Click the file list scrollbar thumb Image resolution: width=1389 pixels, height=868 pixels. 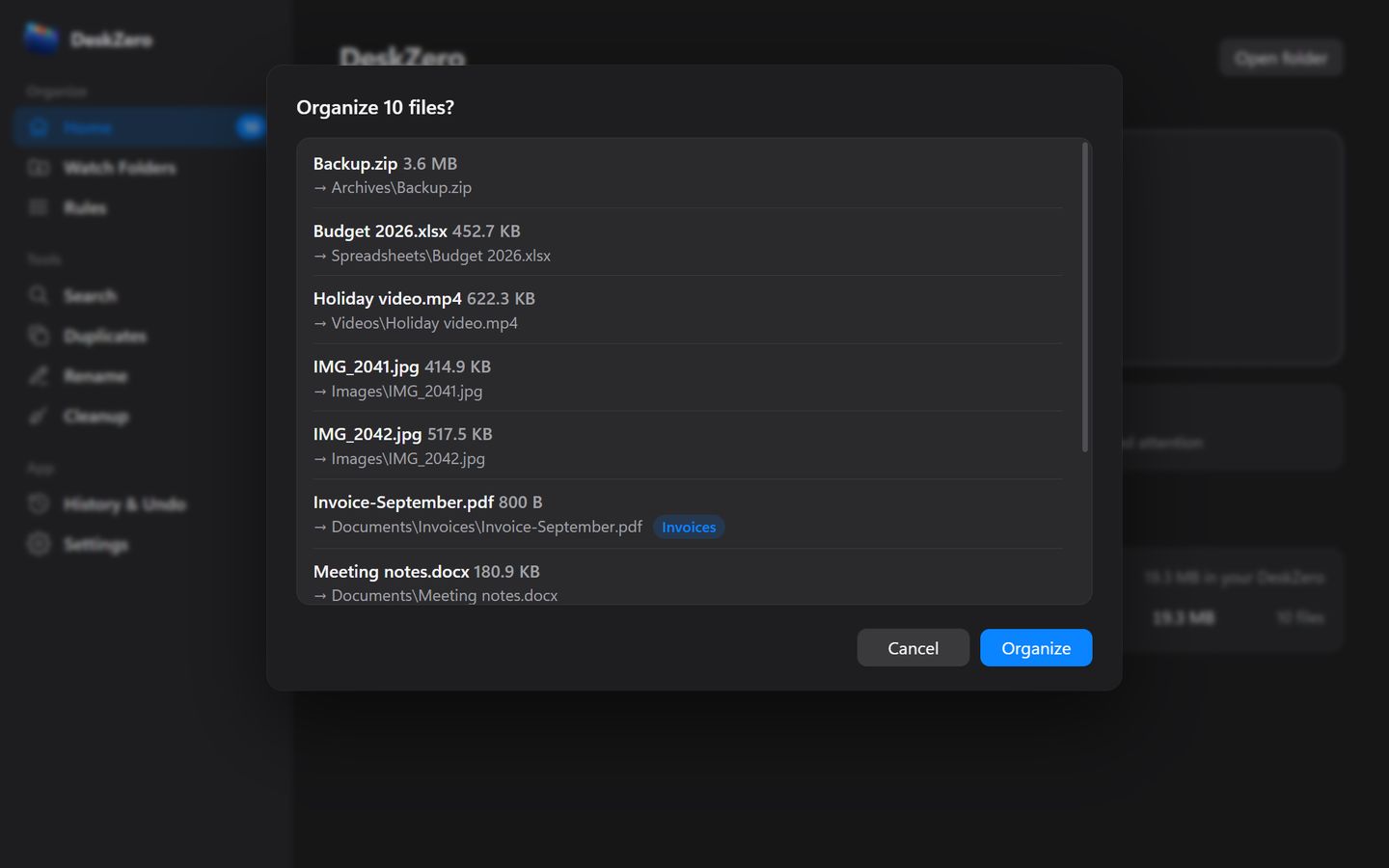(1085, 297)
